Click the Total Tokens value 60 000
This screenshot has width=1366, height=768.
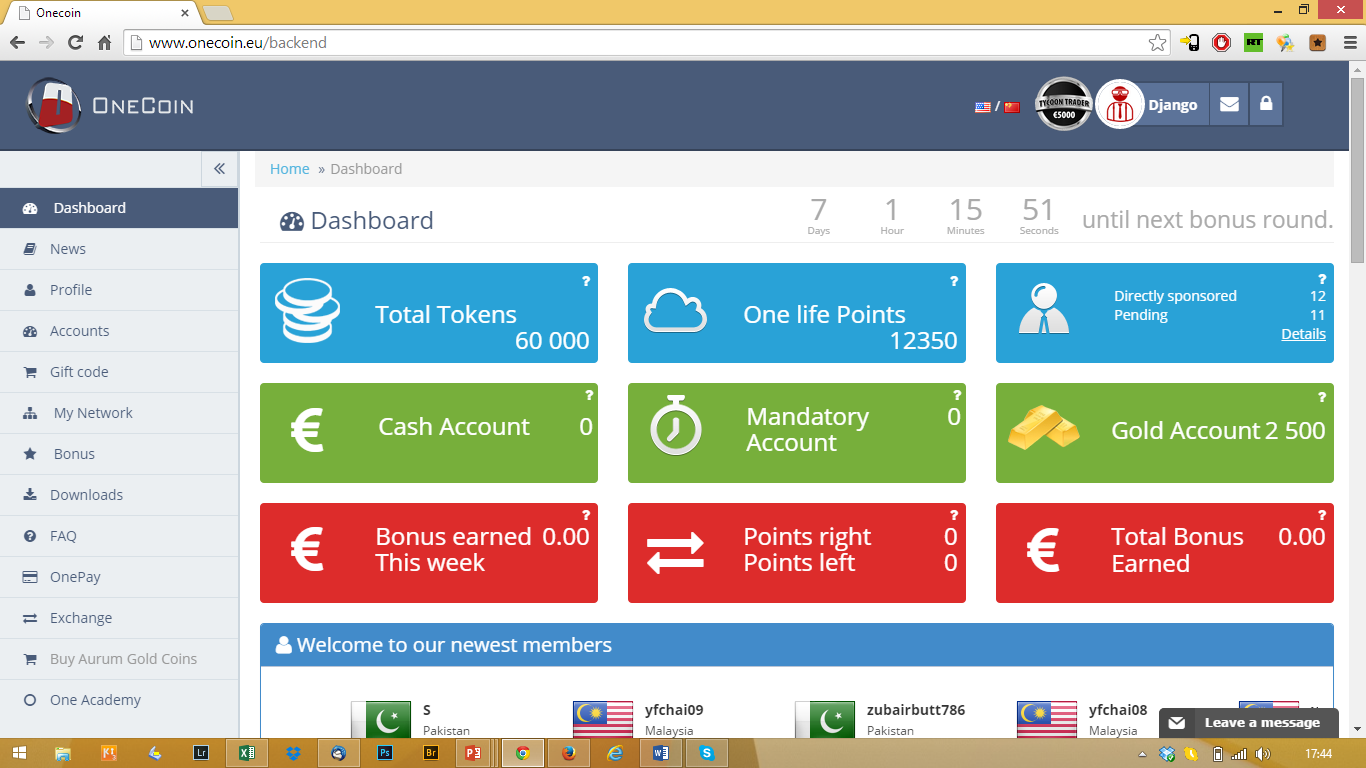552,340
